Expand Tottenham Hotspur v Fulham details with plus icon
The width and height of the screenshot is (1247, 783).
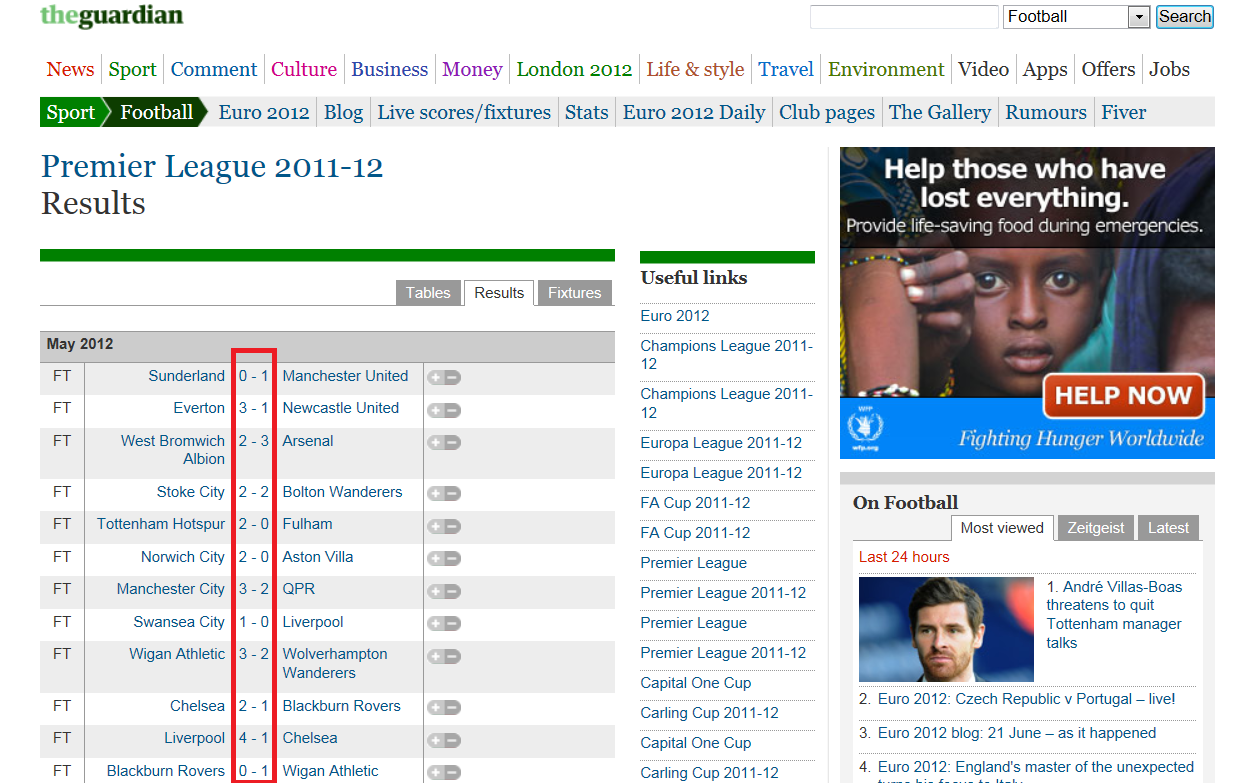(435, 526)
